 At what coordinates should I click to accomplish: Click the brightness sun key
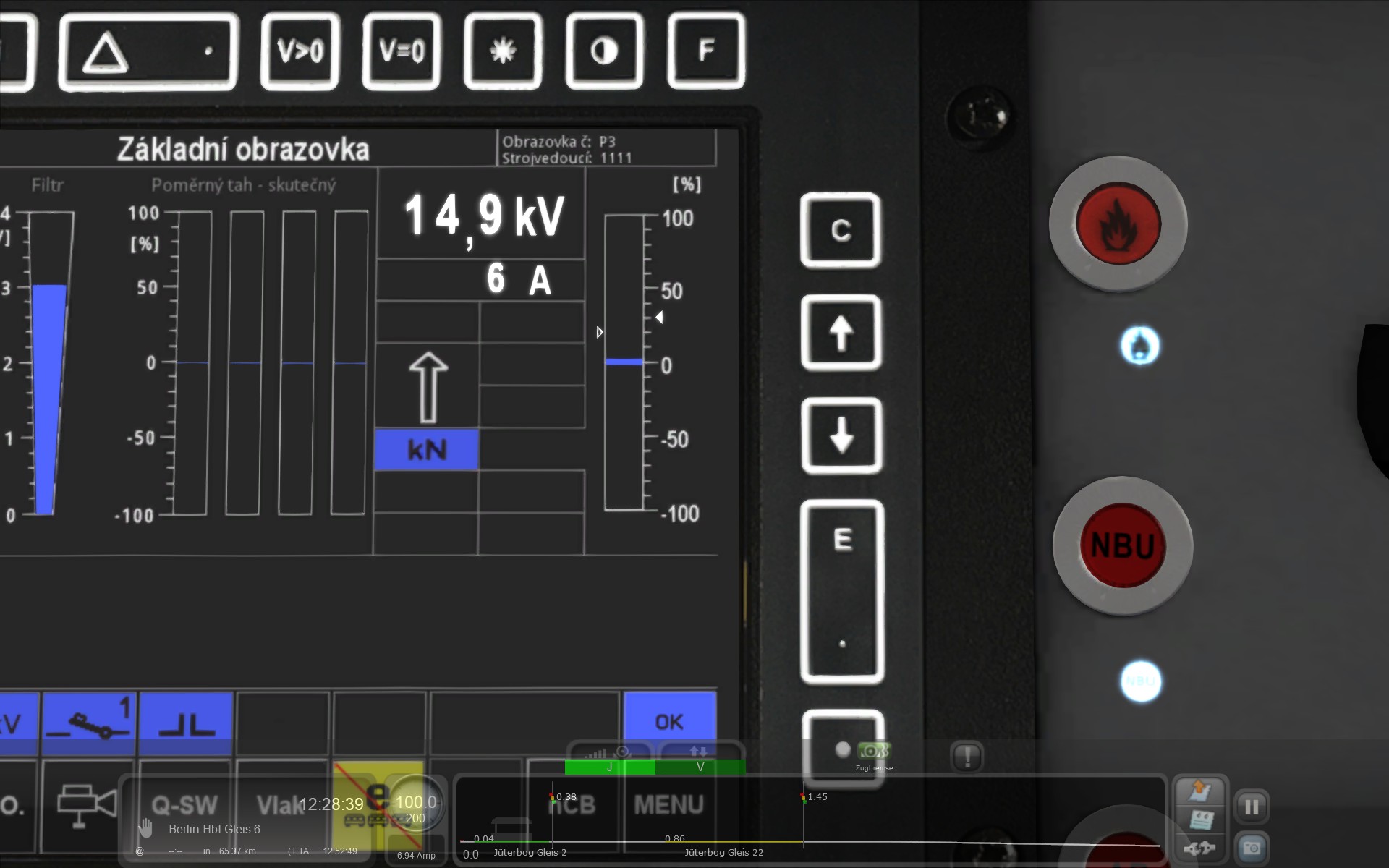click(503, 51)
